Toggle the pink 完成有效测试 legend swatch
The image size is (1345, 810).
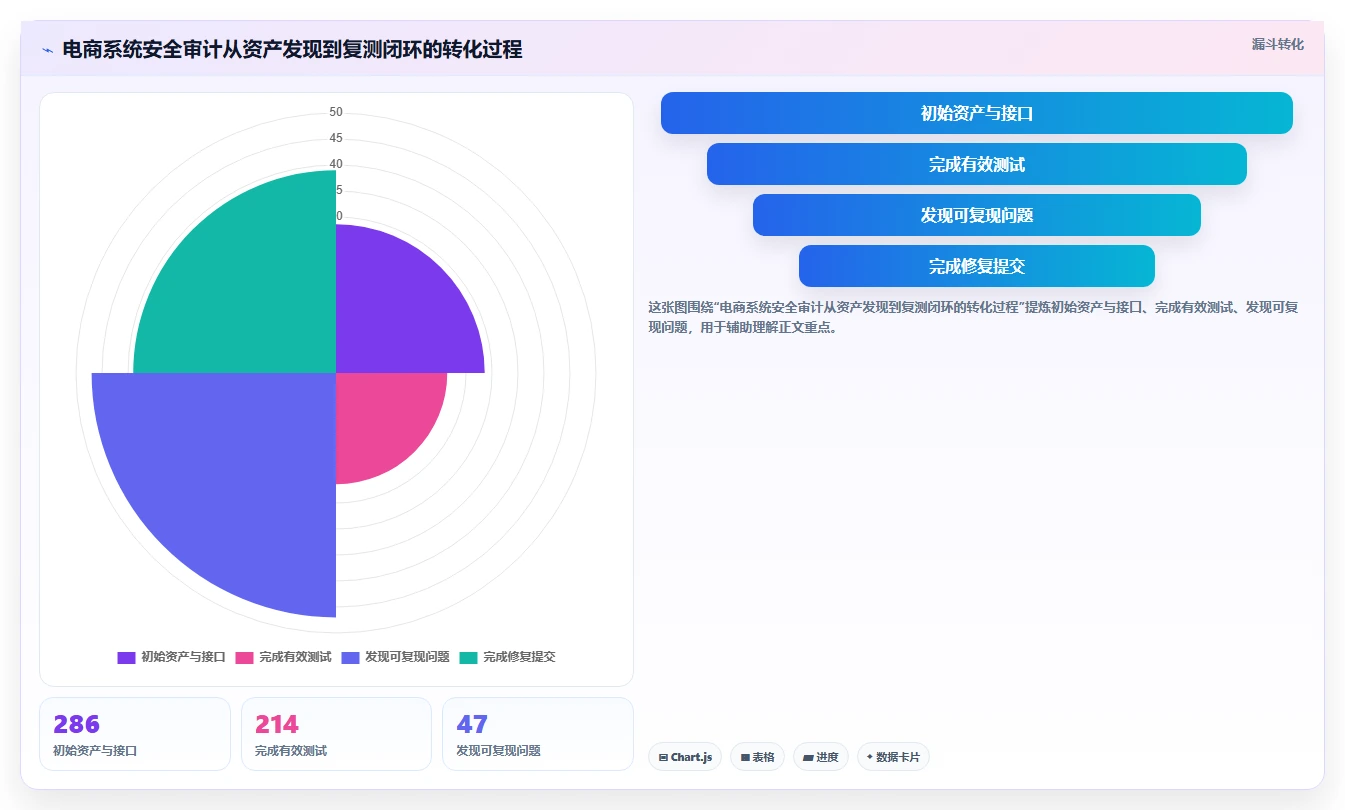244,657
